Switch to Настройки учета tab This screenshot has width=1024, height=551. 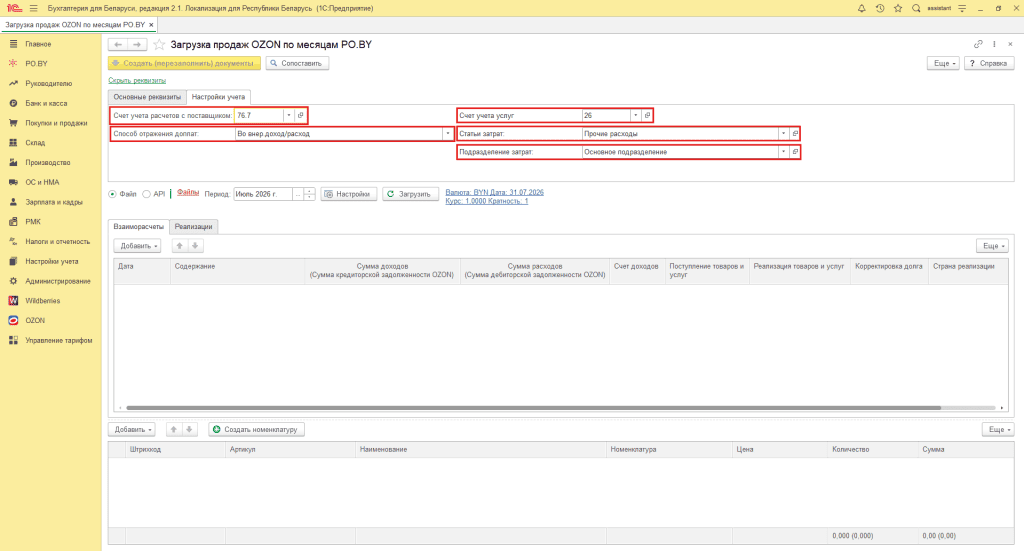click(218, 97)
